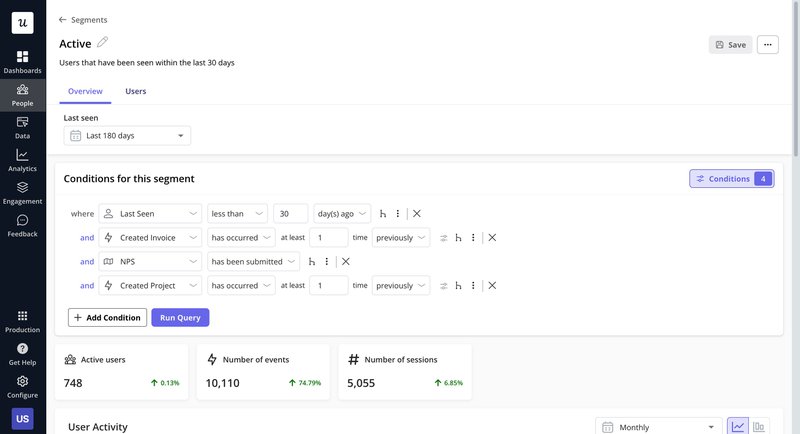The image size is (800, 434).
Task: Click the days value field showing 30
Action: [x=290, y=214]
